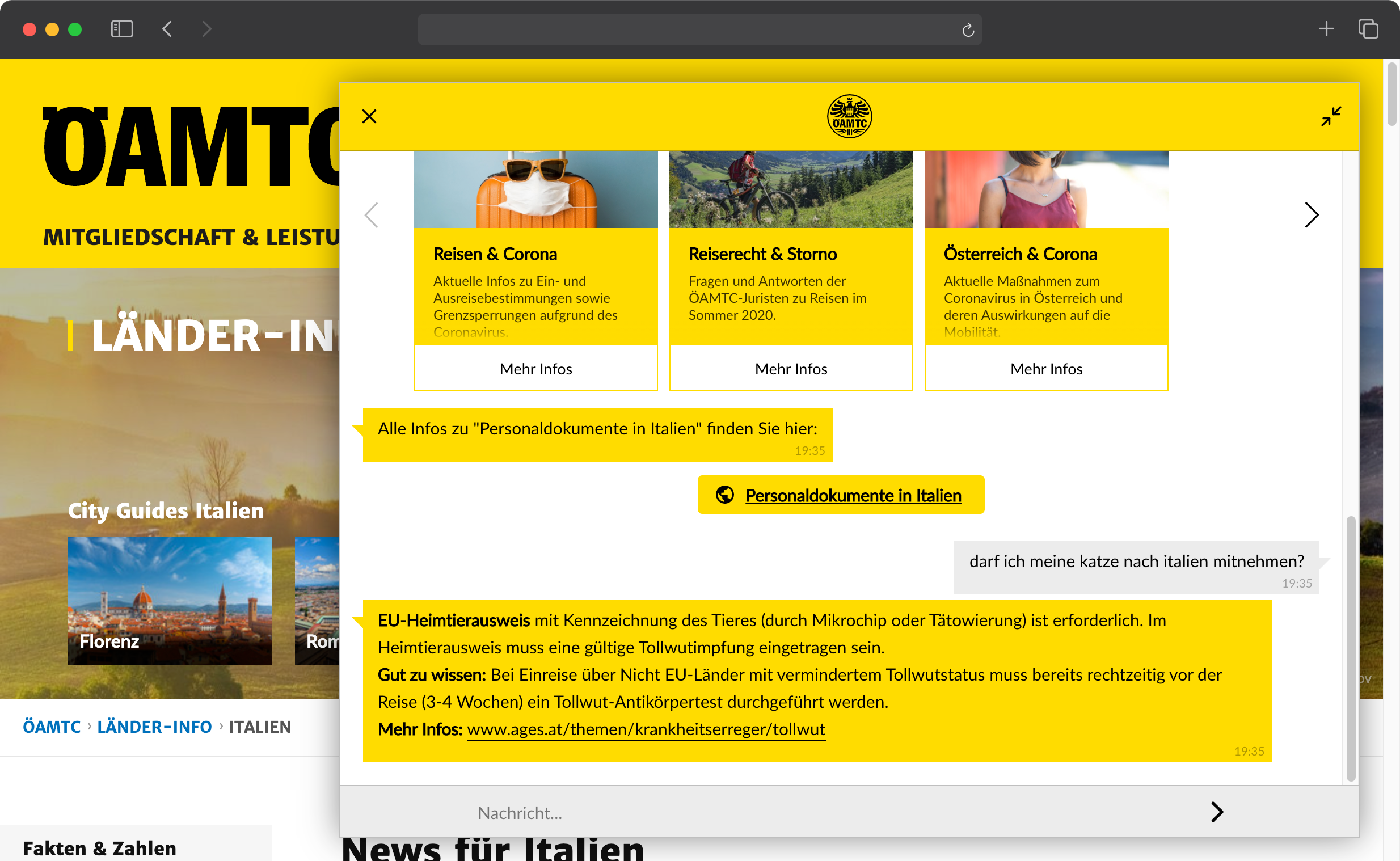Open the www.ages.at tollwut link
This screenshot has width=1400, height=861.
646,729
